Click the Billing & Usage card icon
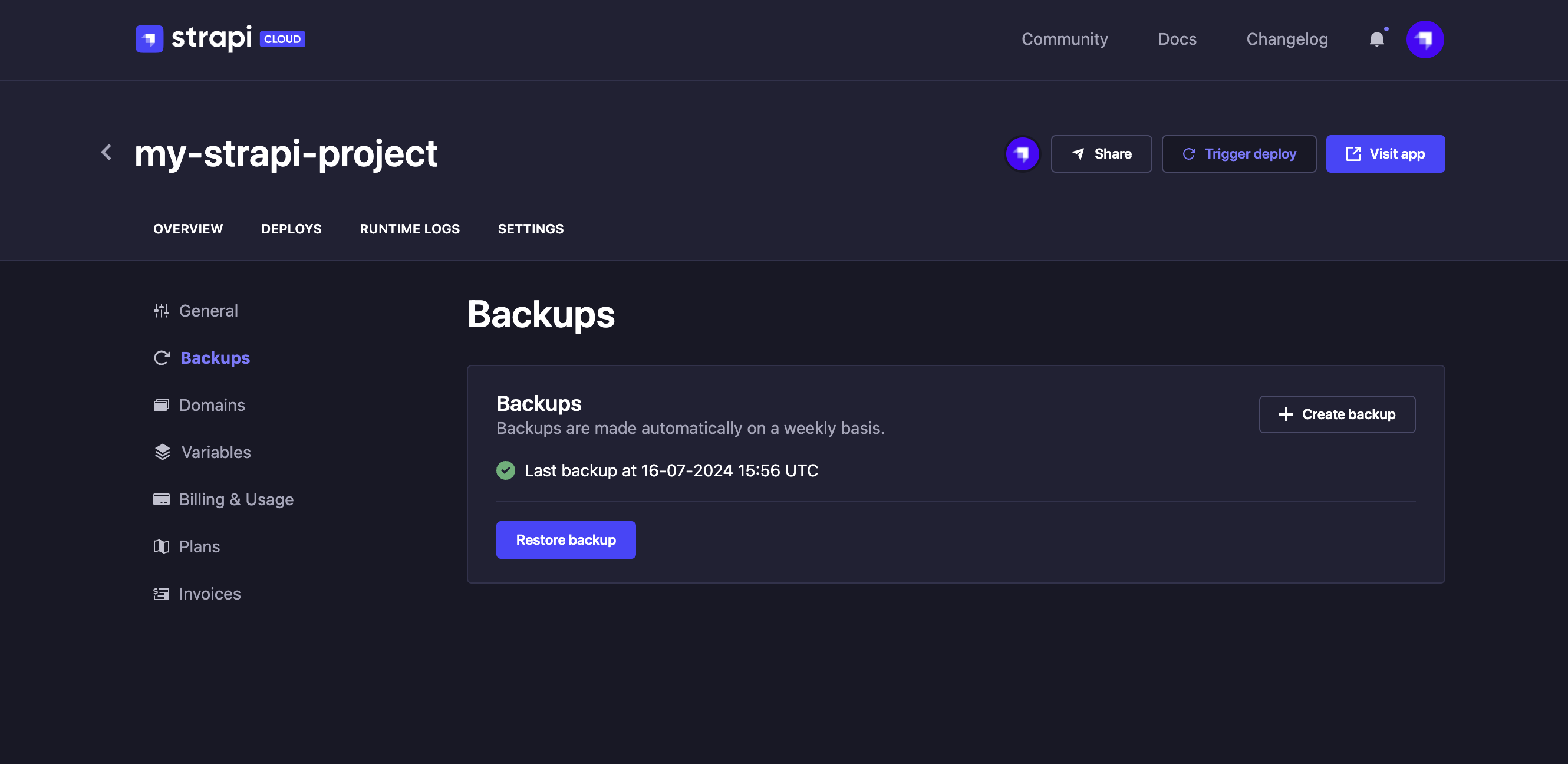The height and width of the screenshot is (764, 1568). tap(162, 499)
